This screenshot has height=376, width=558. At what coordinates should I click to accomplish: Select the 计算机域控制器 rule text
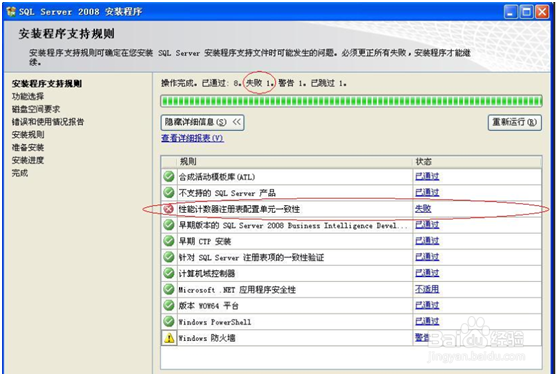[207, 274]
